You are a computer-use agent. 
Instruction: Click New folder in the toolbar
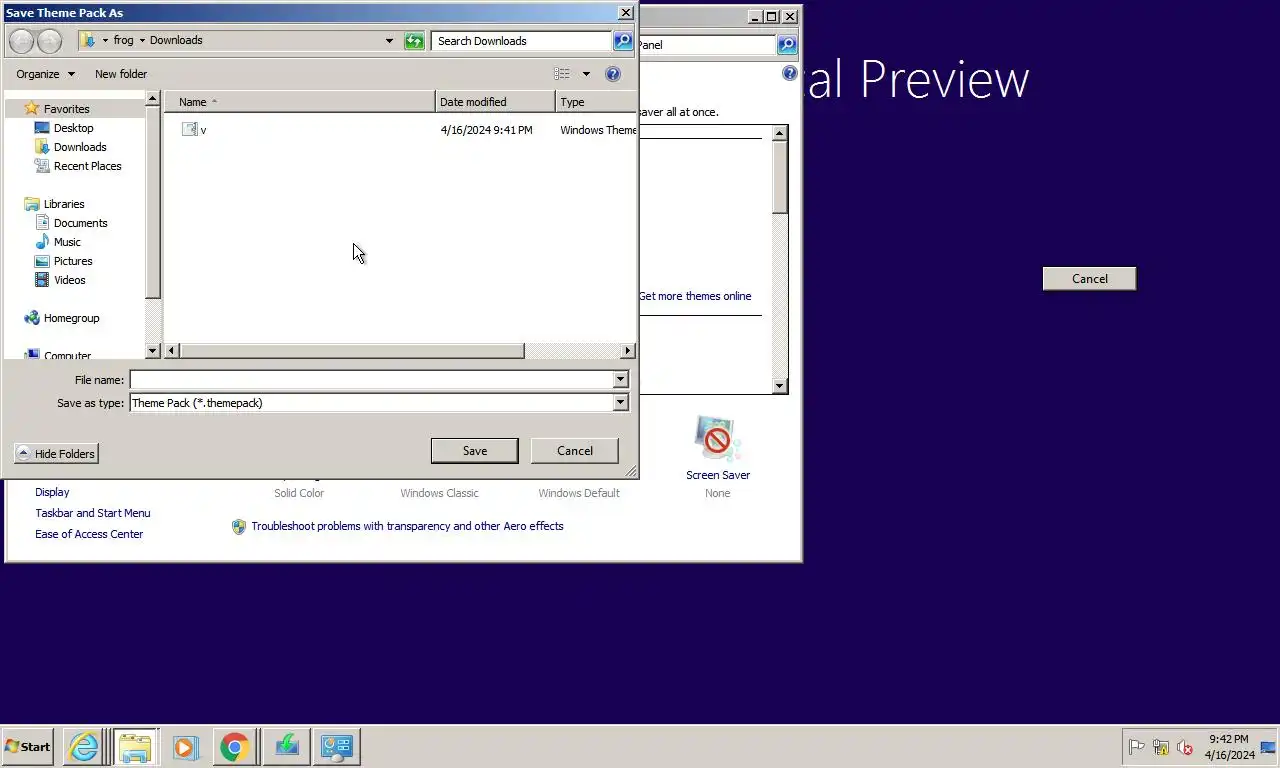(x=121, y=74)
